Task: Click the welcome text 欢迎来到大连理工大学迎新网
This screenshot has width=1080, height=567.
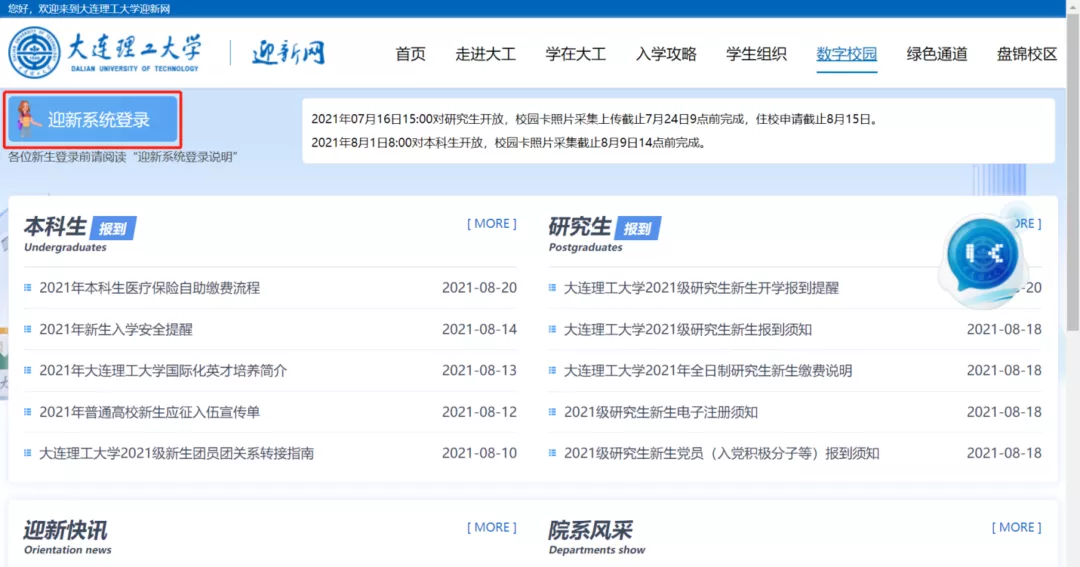Action: (x=104, y=9)
